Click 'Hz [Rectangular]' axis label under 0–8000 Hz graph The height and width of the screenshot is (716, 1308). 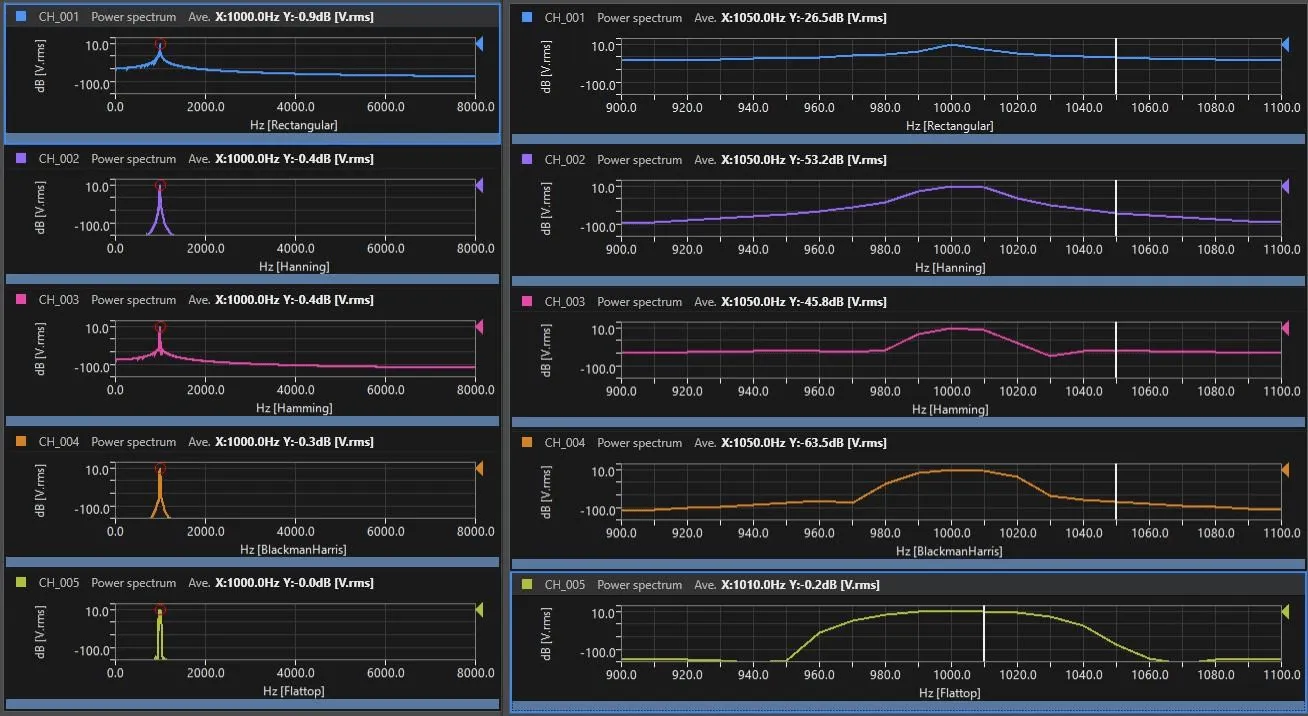pos(294,125)
